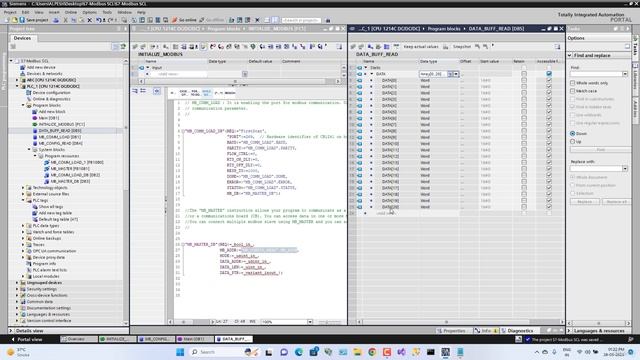Click the Replace button
The image size is (640, 360).
click(x=584, y=202)
